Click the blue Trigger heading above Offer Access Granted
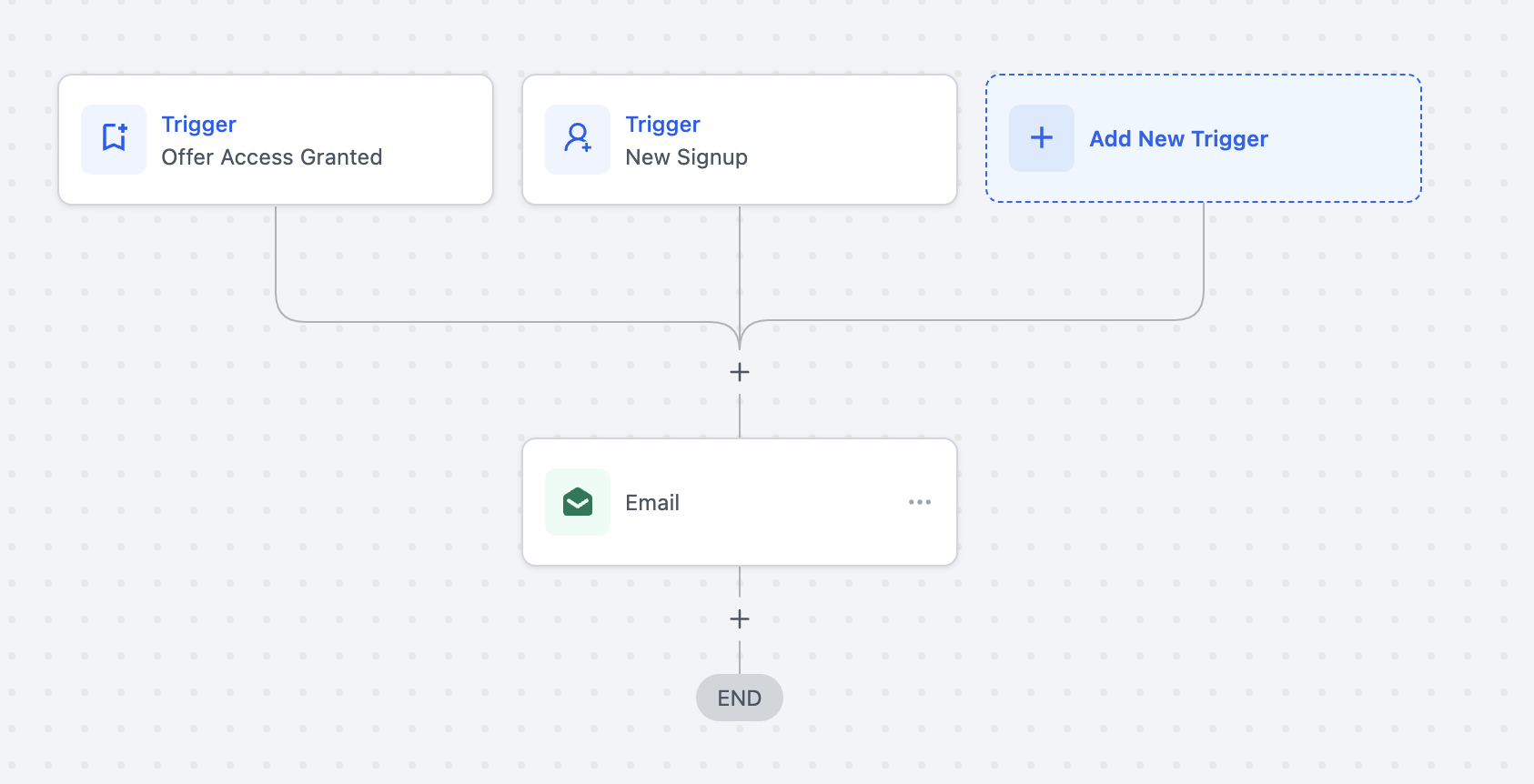The width and height of the screenshot is (1534, 784). coord(199,125)
